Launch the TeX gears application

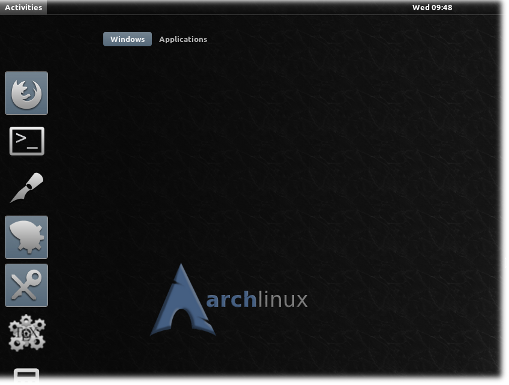(27, 333)
